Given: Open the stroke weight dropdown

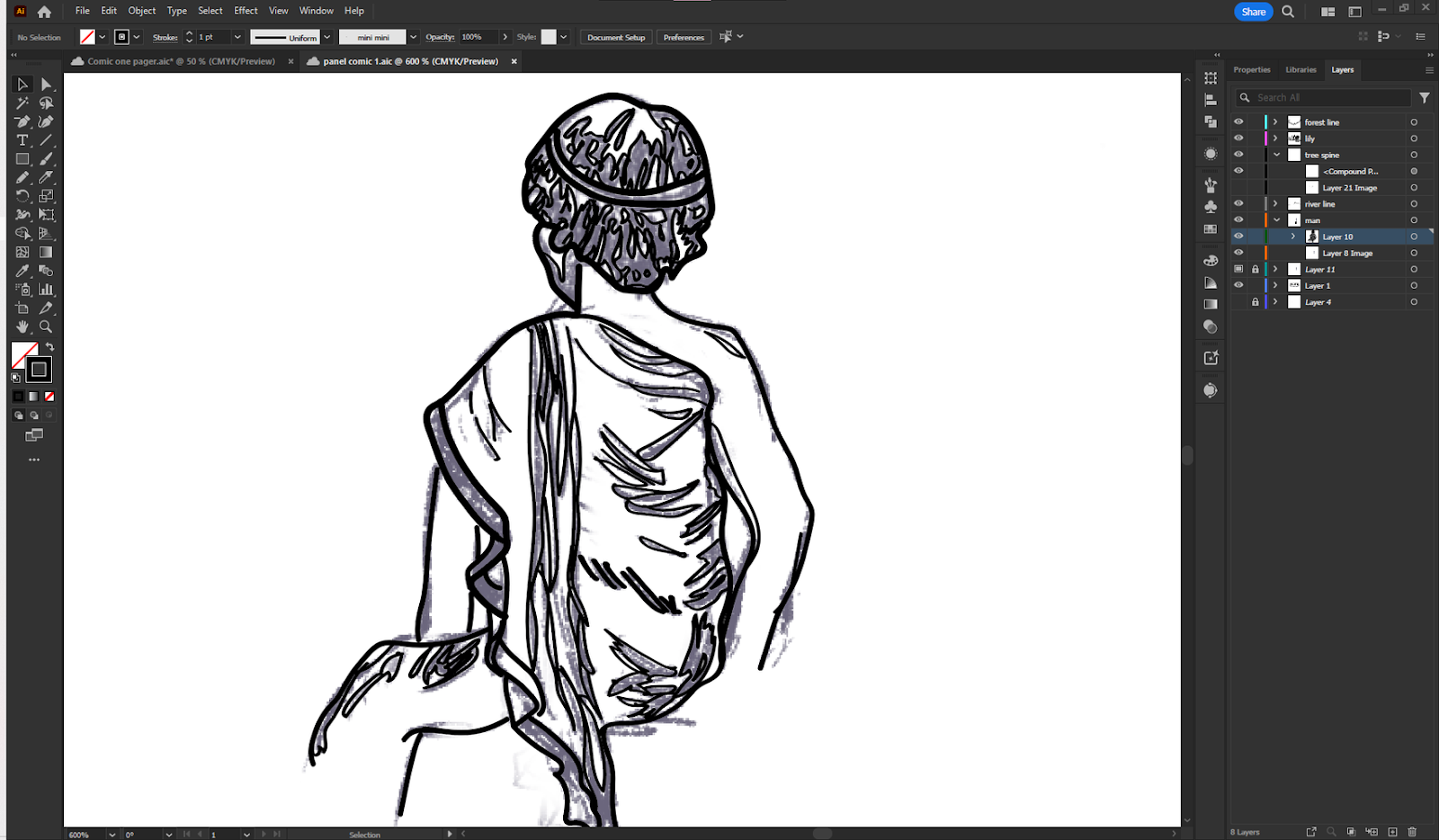Looking at the screenshot, I should click(237, 37).
